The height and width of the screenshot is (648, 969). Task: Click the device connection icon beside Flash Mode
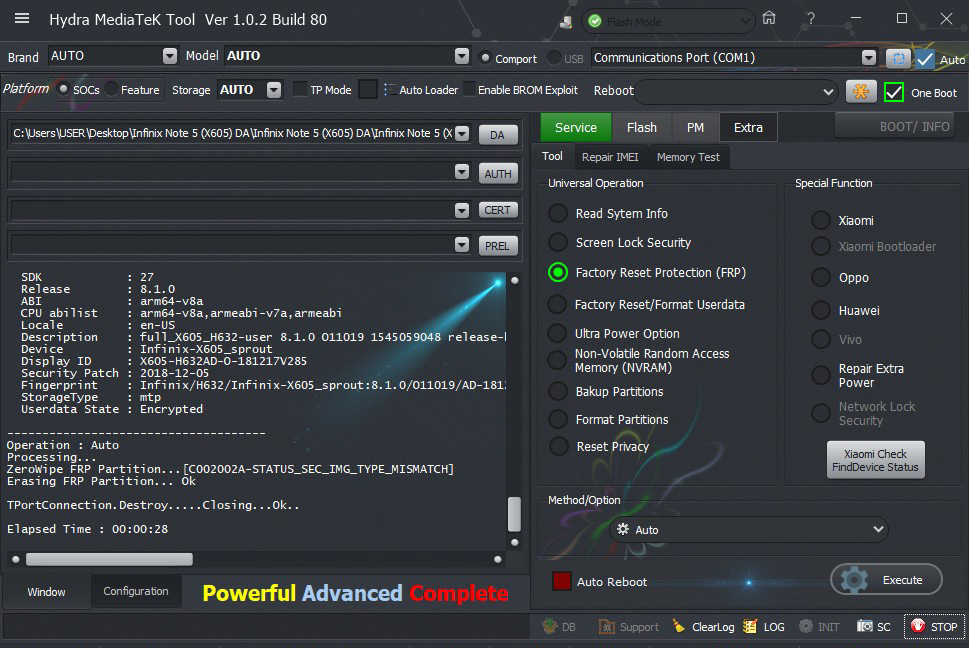pyautogui.click(x=565, y=22)
